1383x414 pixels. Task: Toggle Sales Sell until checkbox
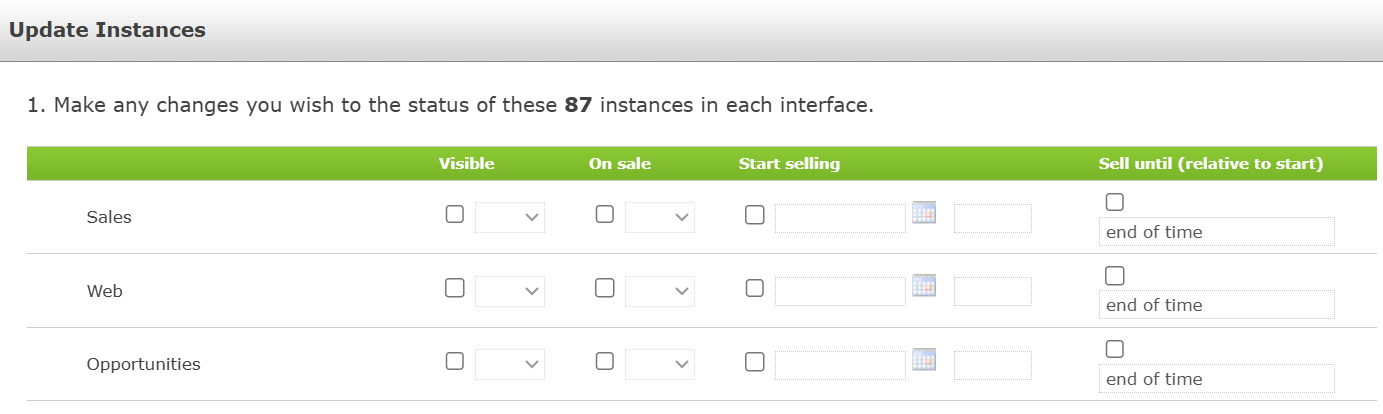1115,202
